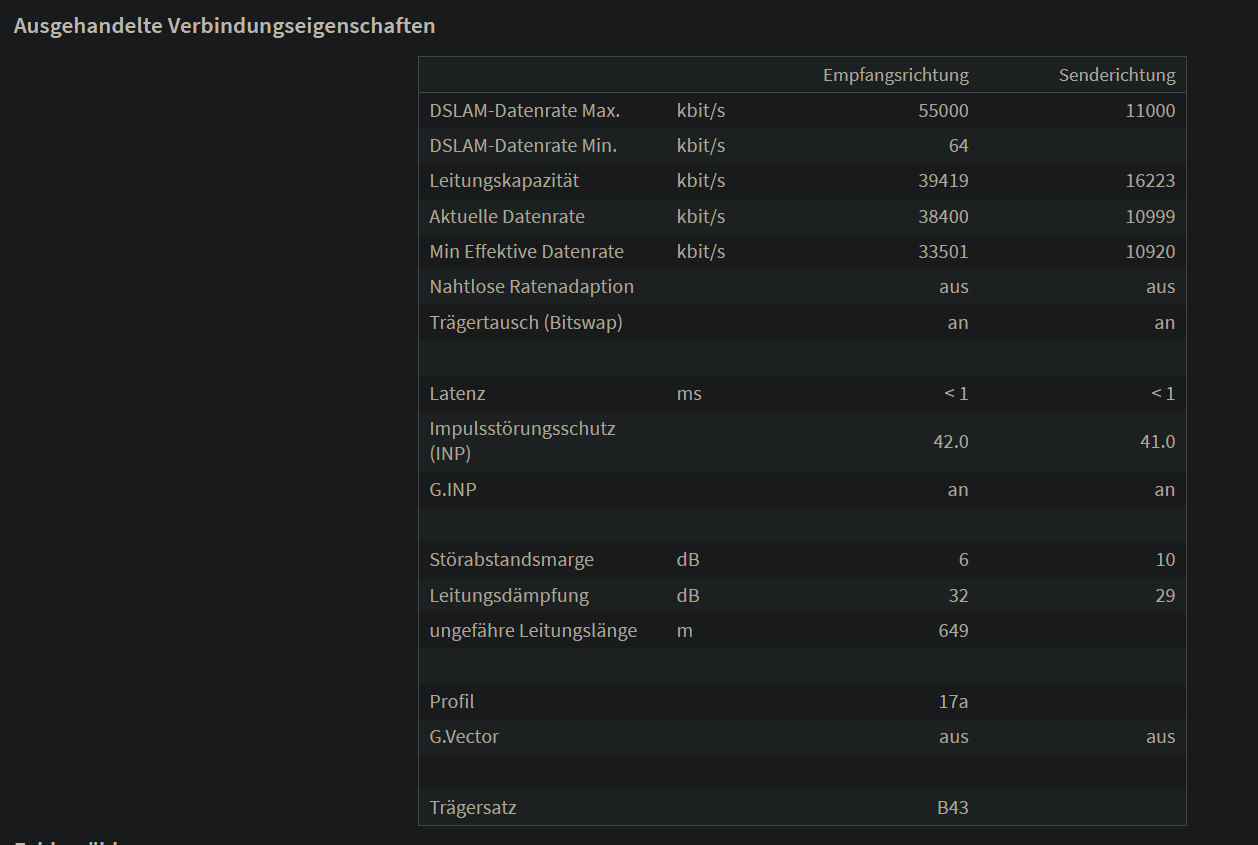Click the value 64
Image resolution: width=1258 pixels, height=845 pixels.
(x=958, y=146)
